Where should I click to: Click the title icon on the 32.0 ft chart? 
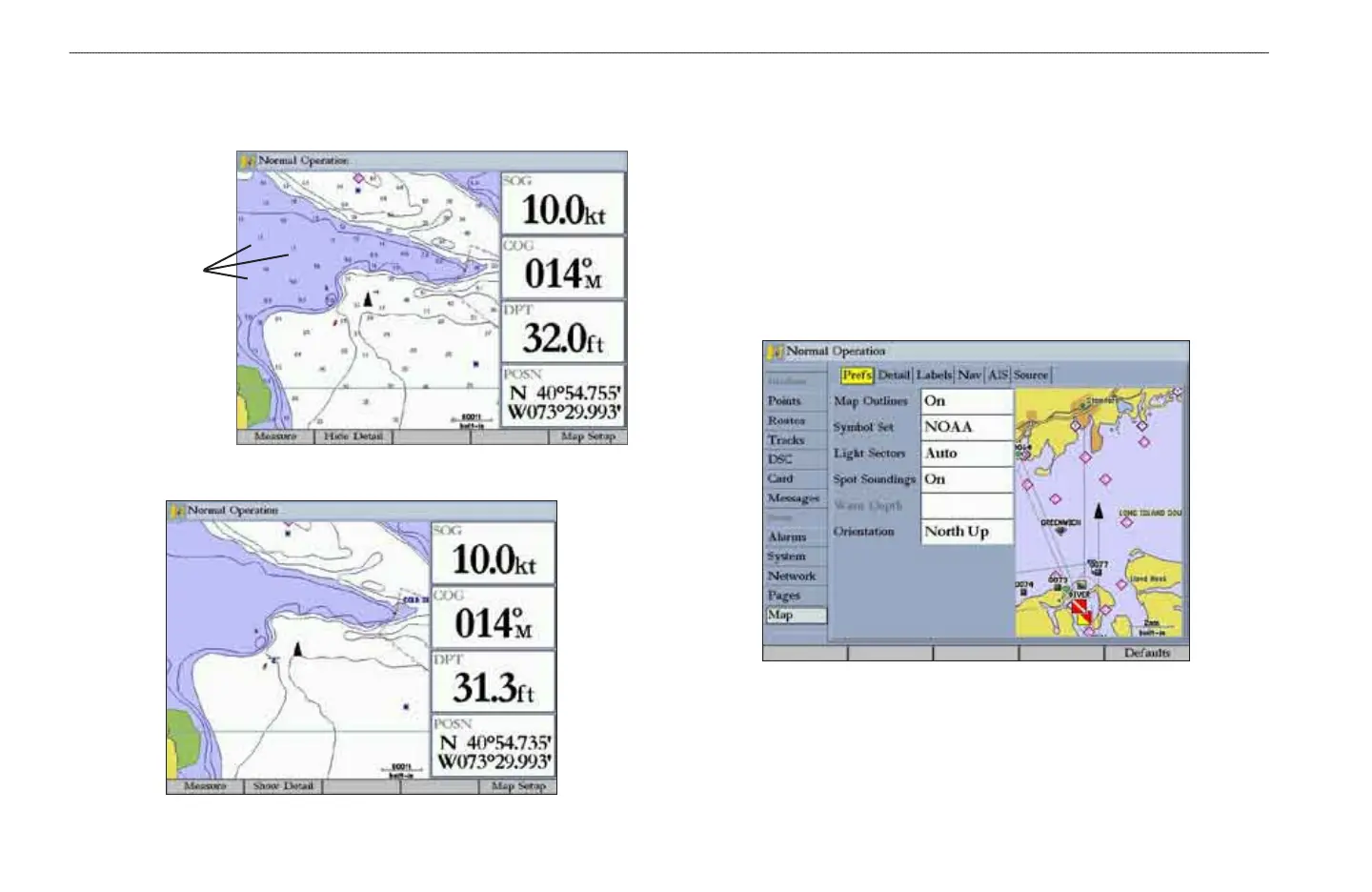[248, 161]
